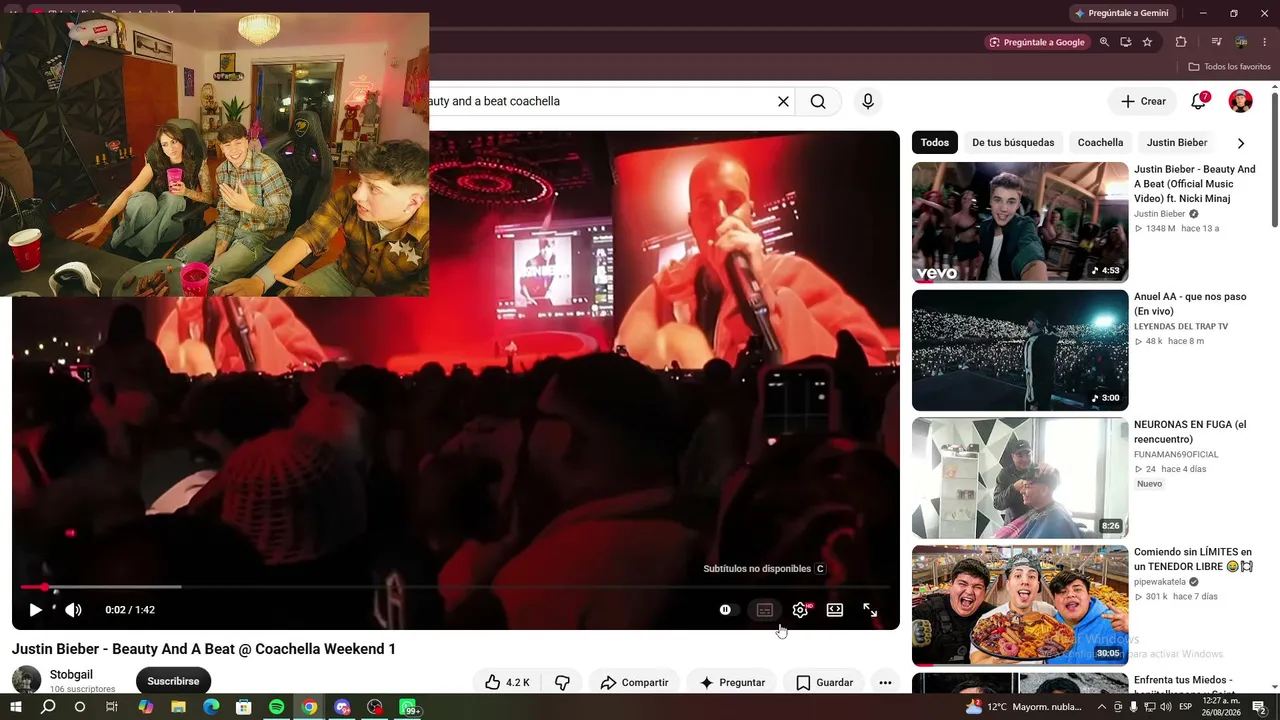
Task: Start voice search with the microphone
Action: tap(868, 101)
